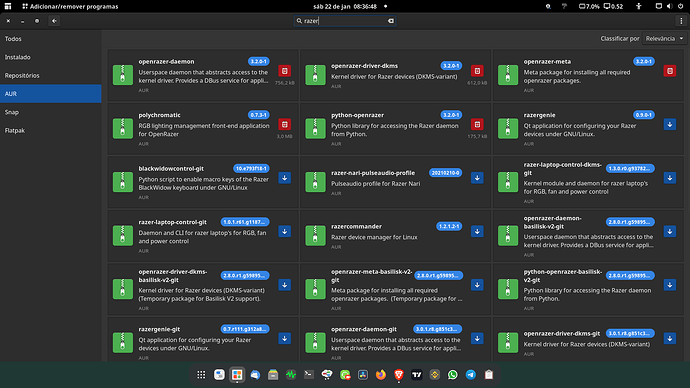Open the system volume indicator
The image size is (690, 388).
click(669, 6)
